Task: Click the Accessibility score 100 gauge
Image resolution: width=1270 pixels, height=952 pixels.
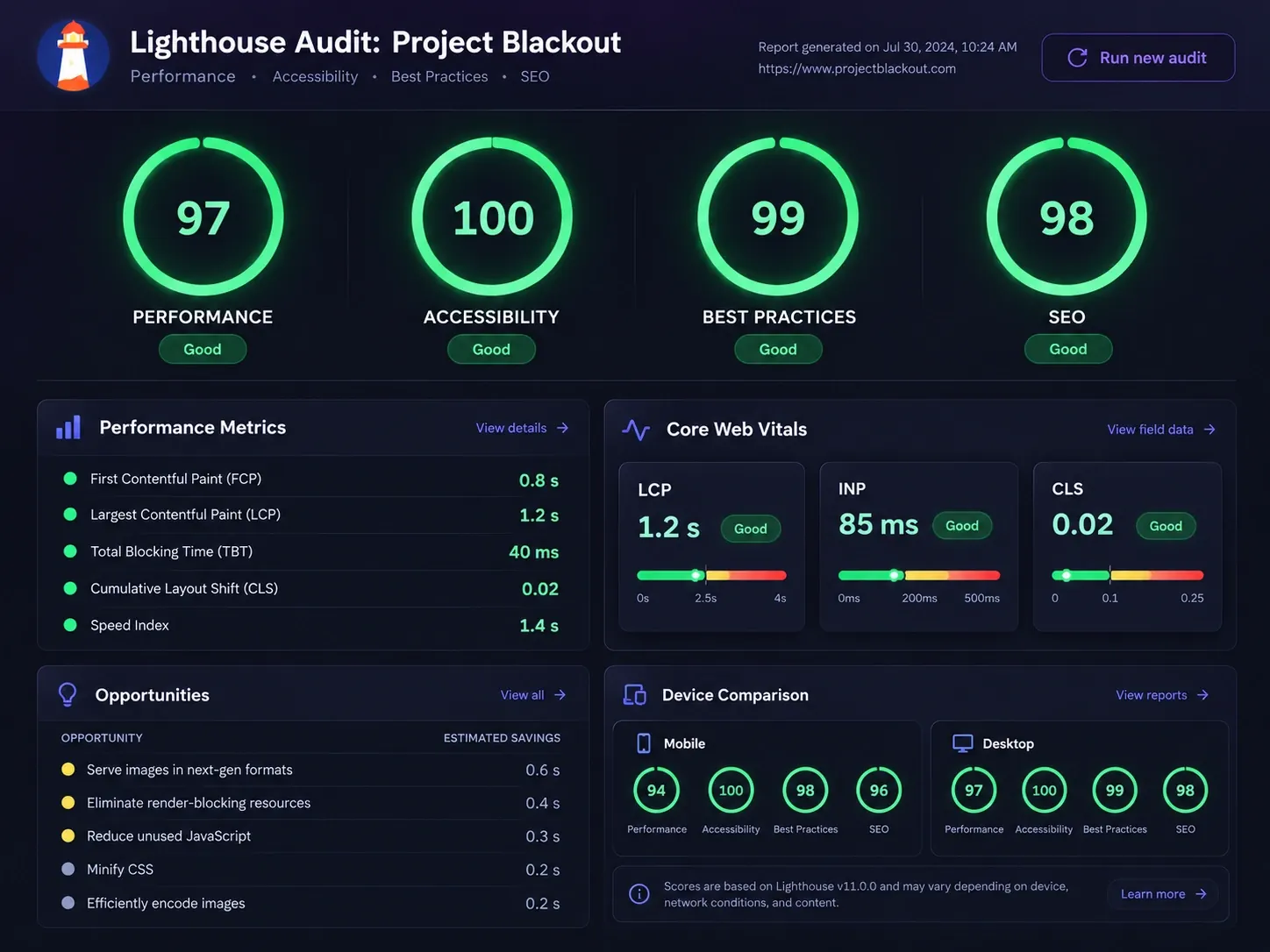Action: click(x=492, y=217)
